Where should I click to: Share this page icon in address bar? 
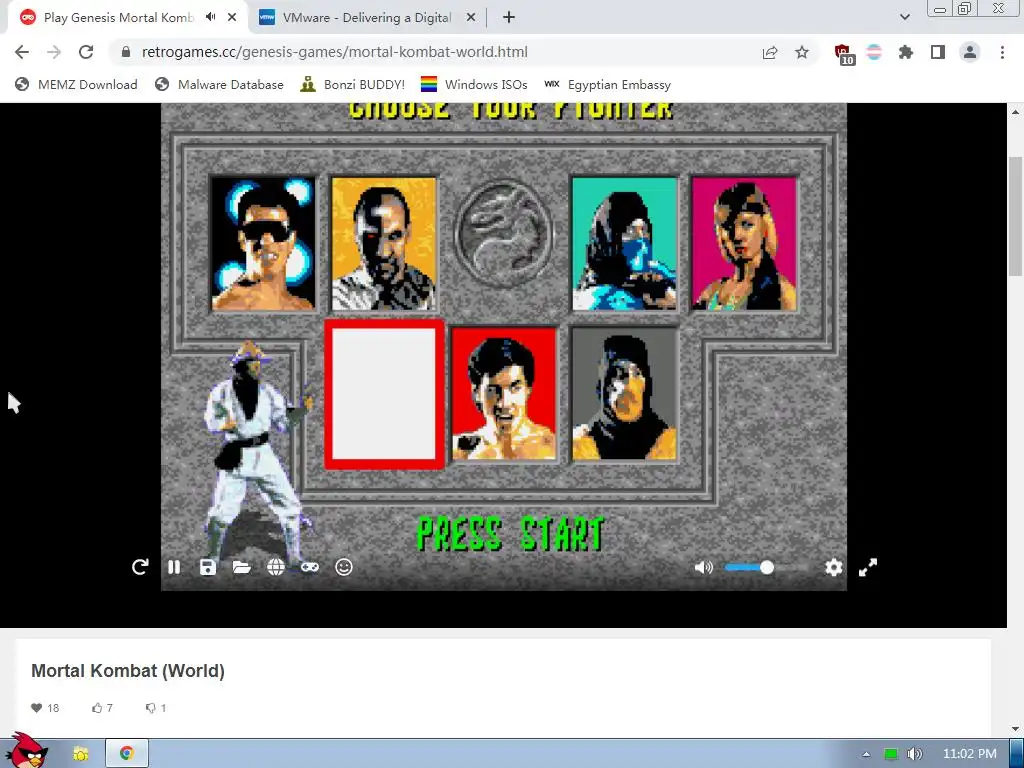pos(770,52)
